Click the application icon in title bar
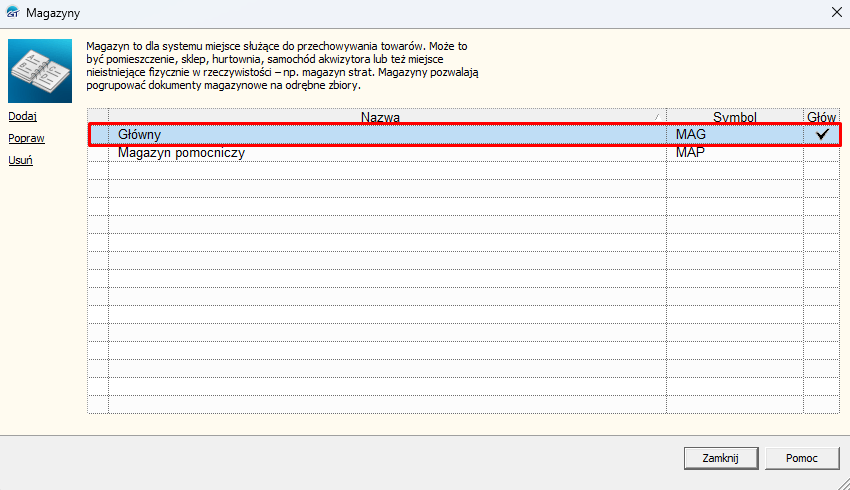 [x=14, y=13]
